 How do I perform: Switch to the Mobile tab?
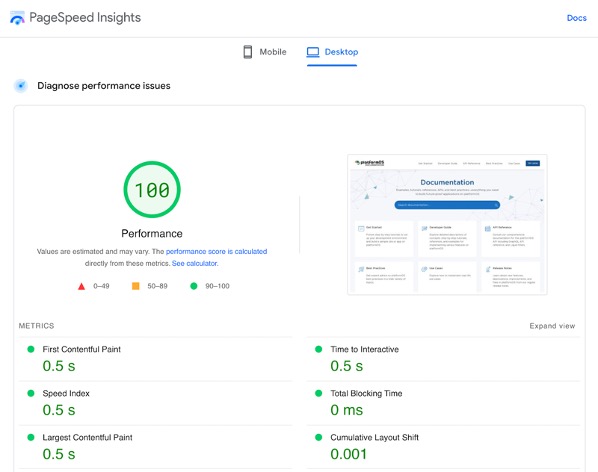pyautogui.click(x=265, y=52)
